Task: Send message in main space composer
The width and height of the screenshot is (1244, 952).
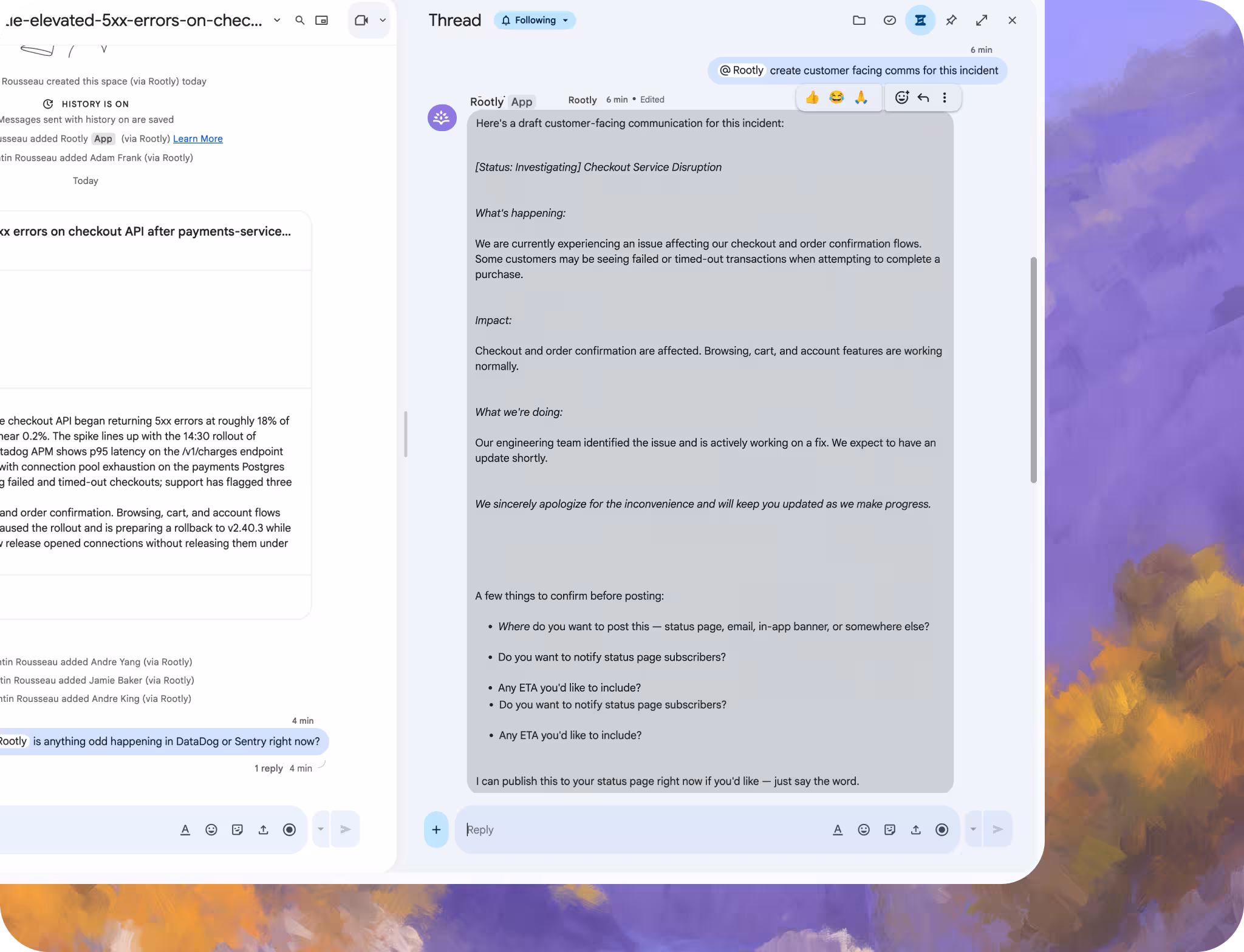Action: coord(345,829)
